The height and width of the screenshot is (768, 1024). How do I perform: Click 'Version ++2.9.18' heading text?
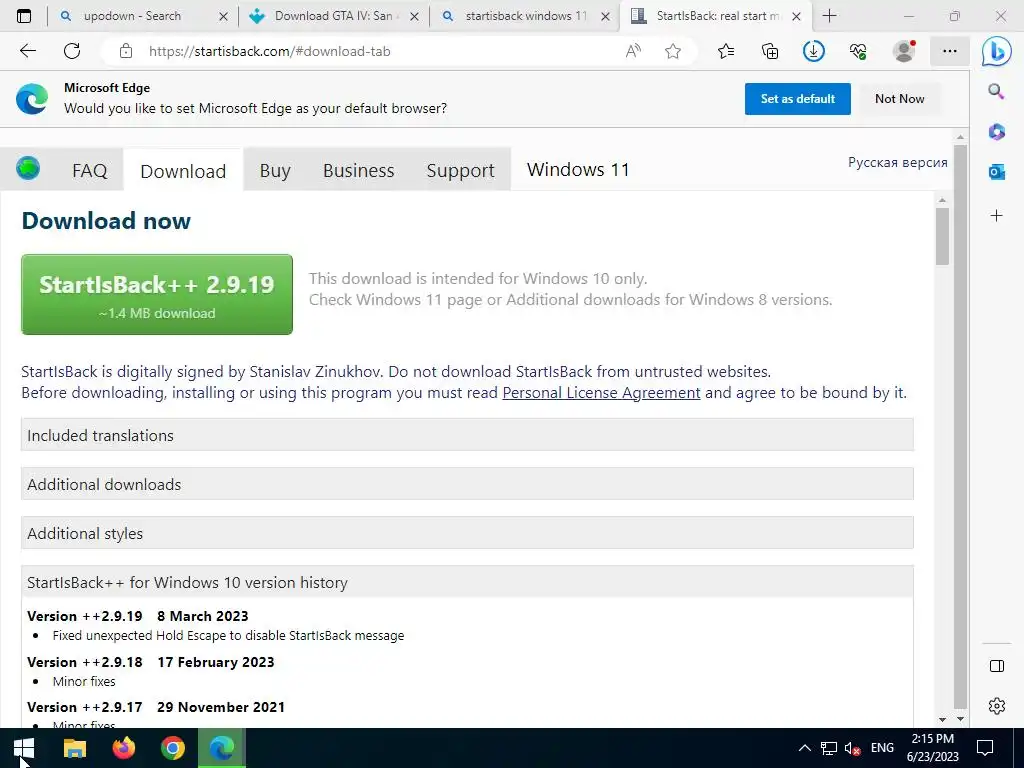85,662
